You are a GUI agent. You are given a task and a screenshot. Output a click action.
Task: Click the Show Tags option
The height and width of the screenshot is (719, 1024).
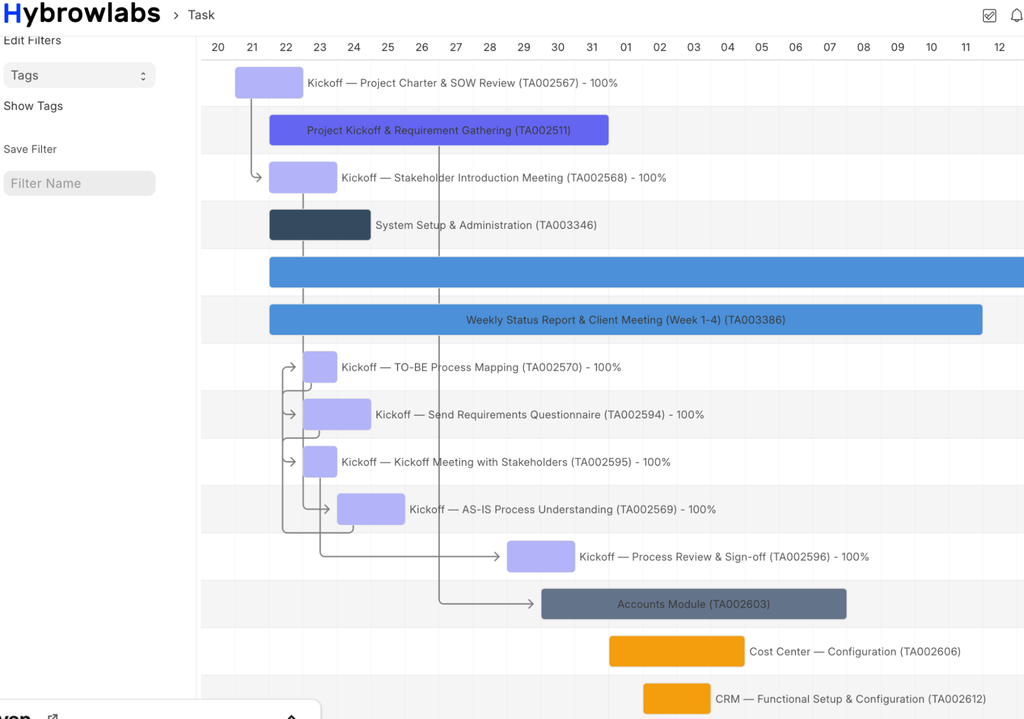pyautogui.click(x=33, y=106)
